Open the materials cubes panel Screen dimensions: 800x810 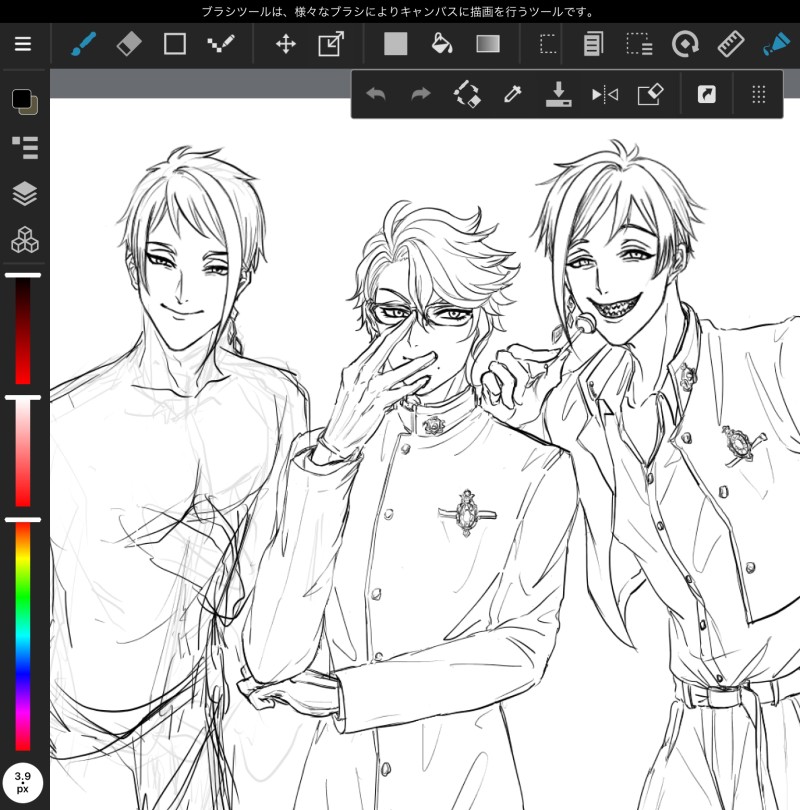pyautogui.click(x=25, y=240)
